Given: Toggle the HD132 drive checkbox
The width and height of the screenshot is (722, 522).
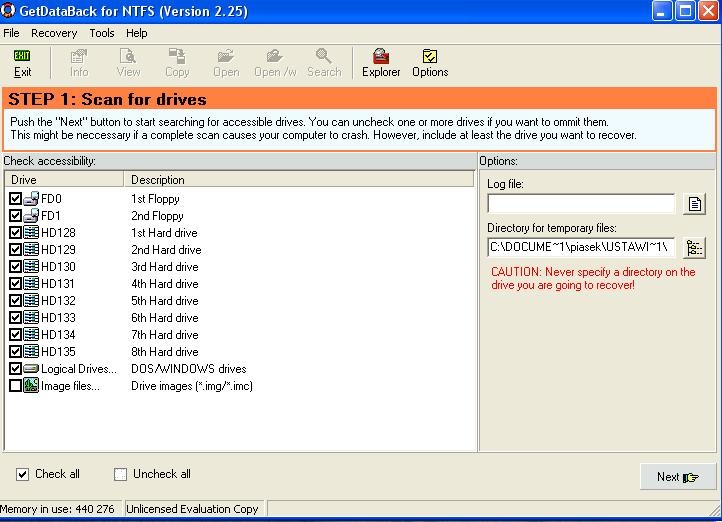Looking at the screenshot, I should pyautogui.click(x=15, y=301).
